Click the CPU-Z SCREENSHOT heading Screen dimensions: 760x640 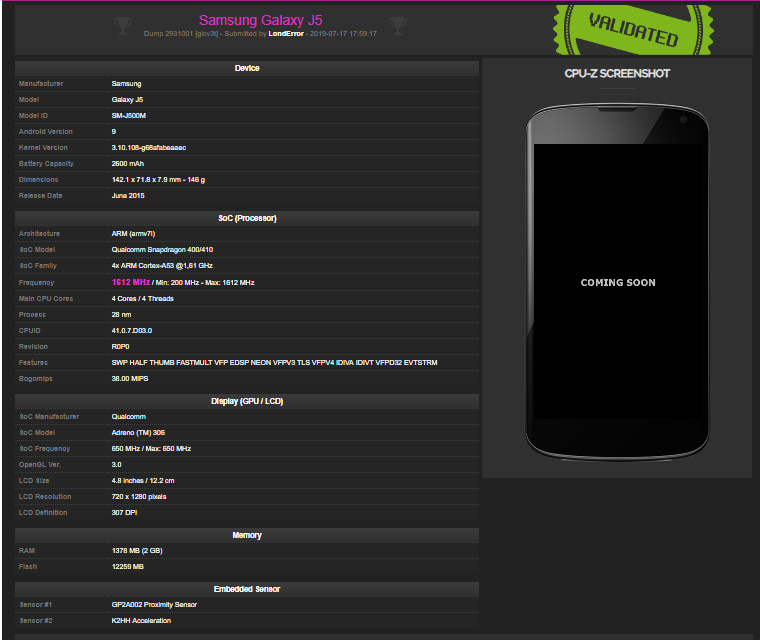coord(617,74)
